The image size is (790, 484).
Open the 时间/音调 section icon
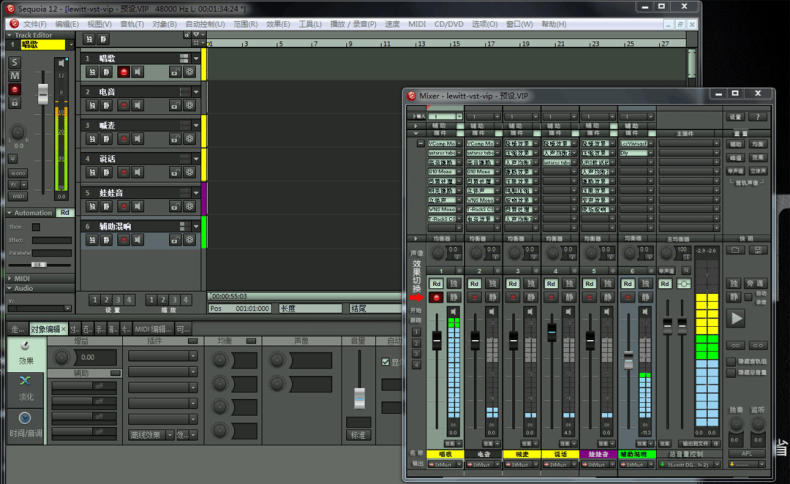click(x=25, y=418)
